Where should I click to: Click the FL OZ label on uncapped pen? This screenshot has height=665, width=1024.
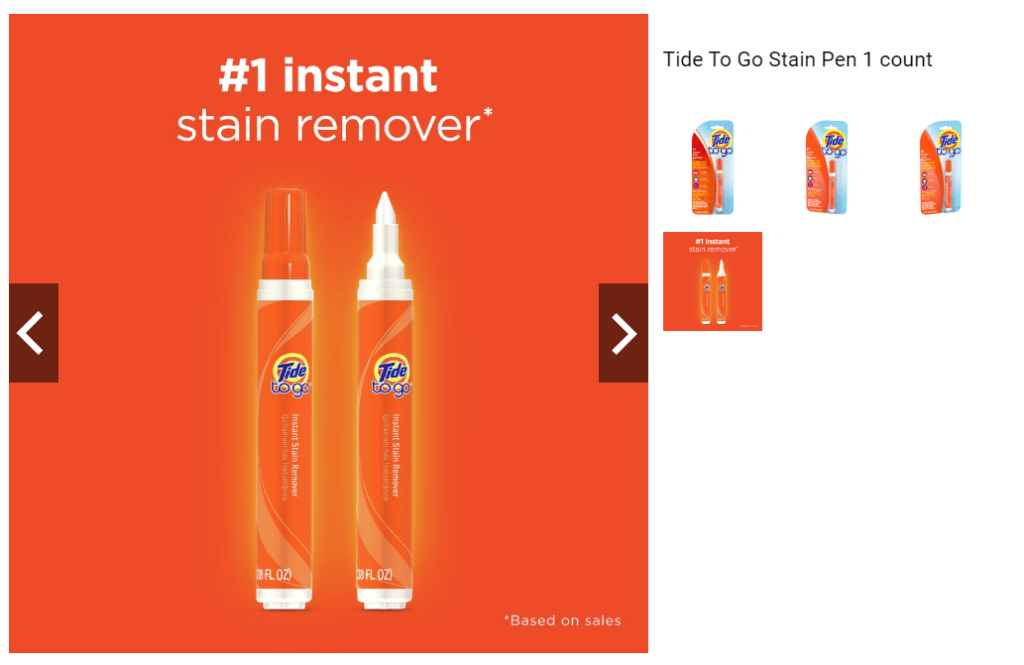[374, 575]
